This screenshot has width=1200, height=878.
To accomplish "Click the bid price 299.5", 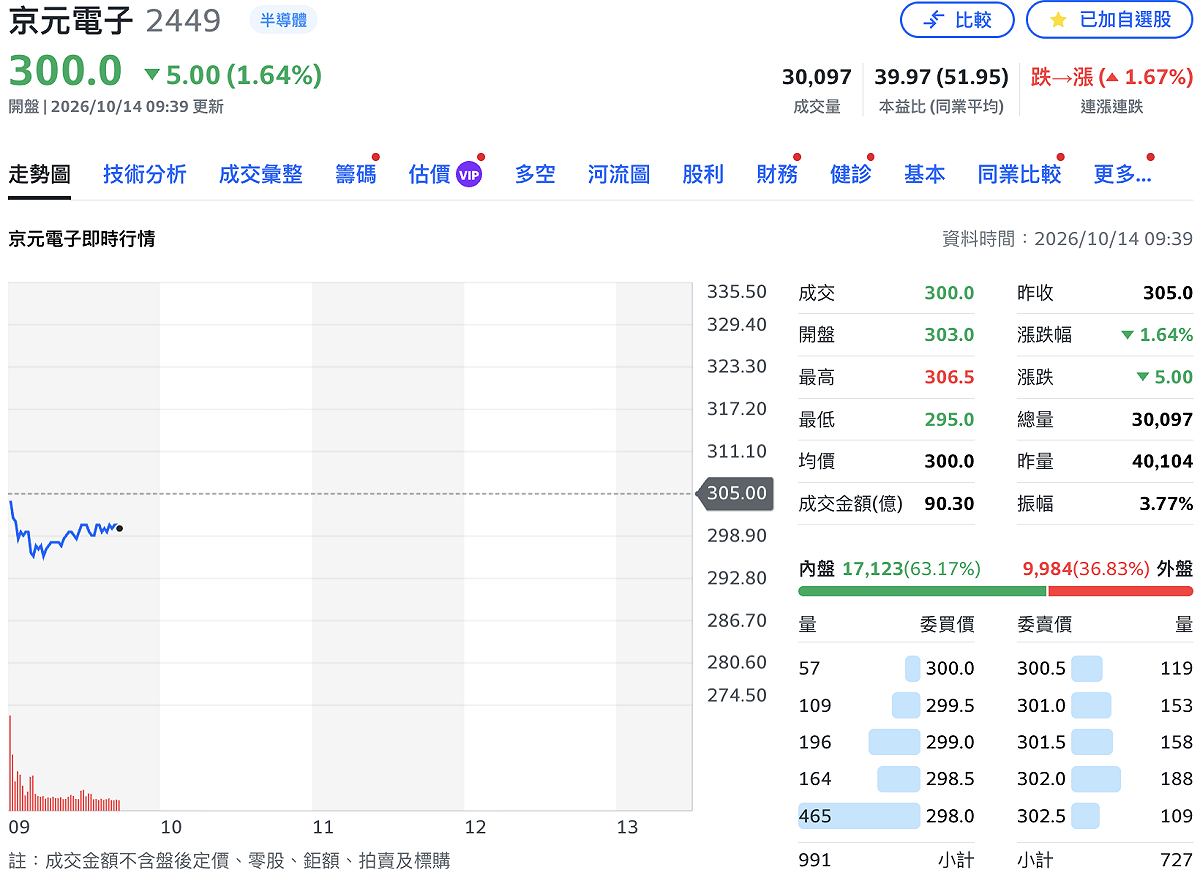I will point(950,705).
